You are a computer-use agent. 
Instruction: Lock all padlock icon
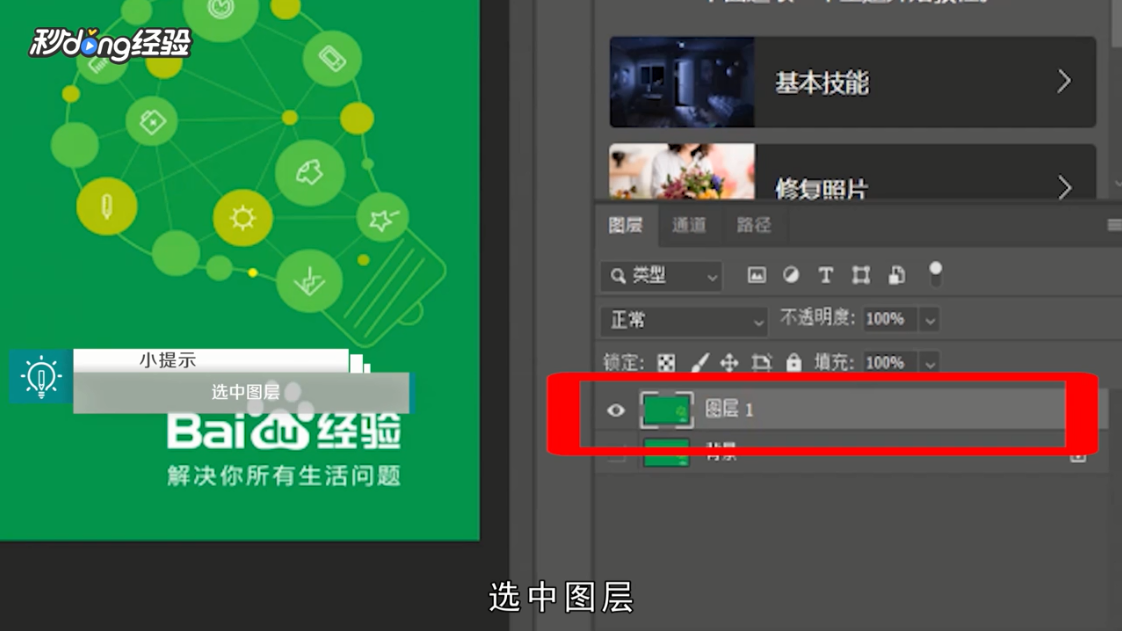click(794, 363)
